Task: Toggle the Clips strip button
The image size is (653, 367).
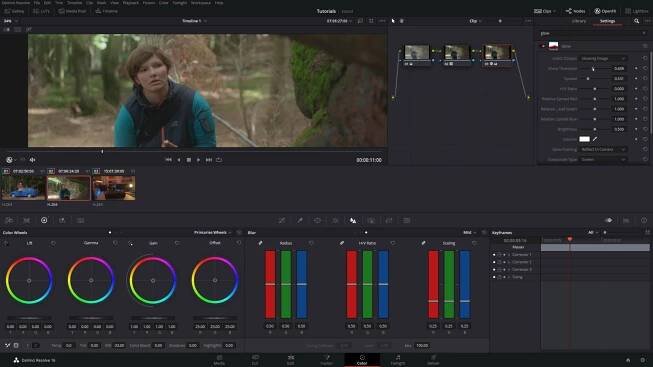Action: pyautogui.click(x=545, y=11)
